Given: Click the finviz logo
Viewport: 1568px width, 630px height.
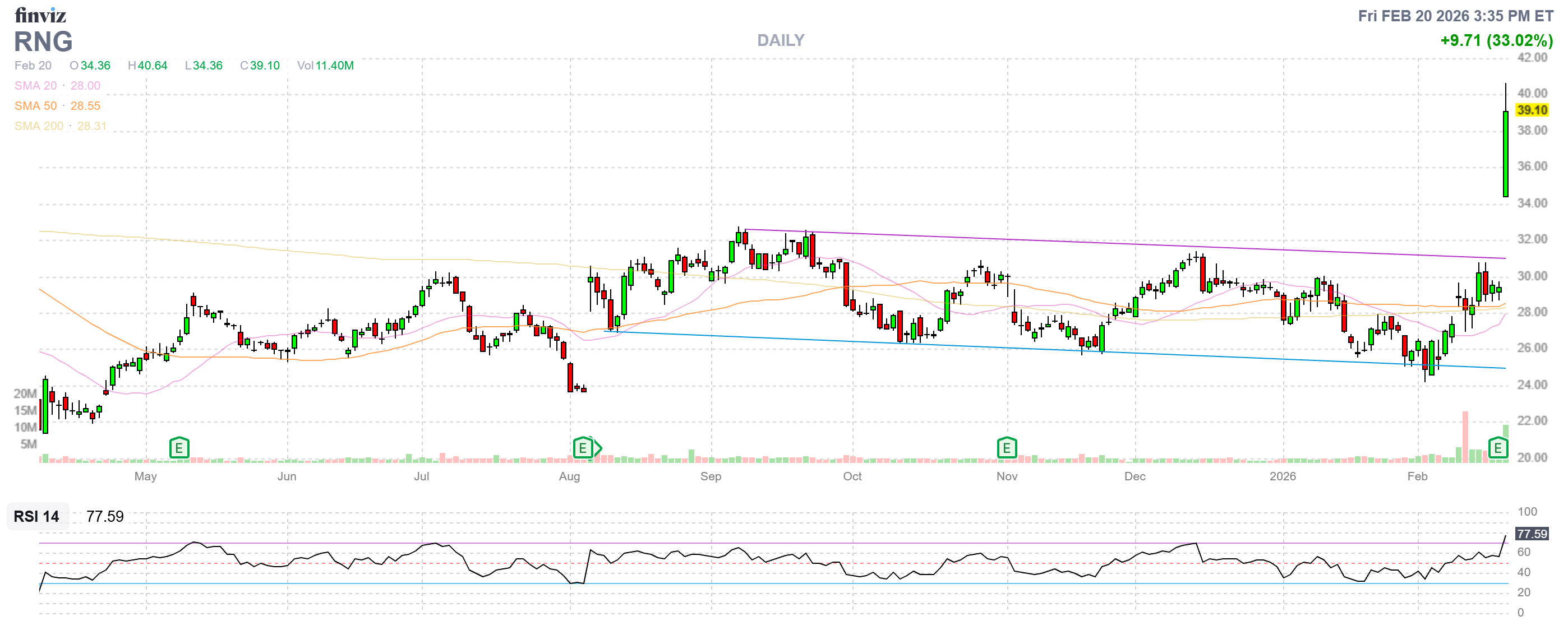Looking at the screenshot, I should pos(40,15).
